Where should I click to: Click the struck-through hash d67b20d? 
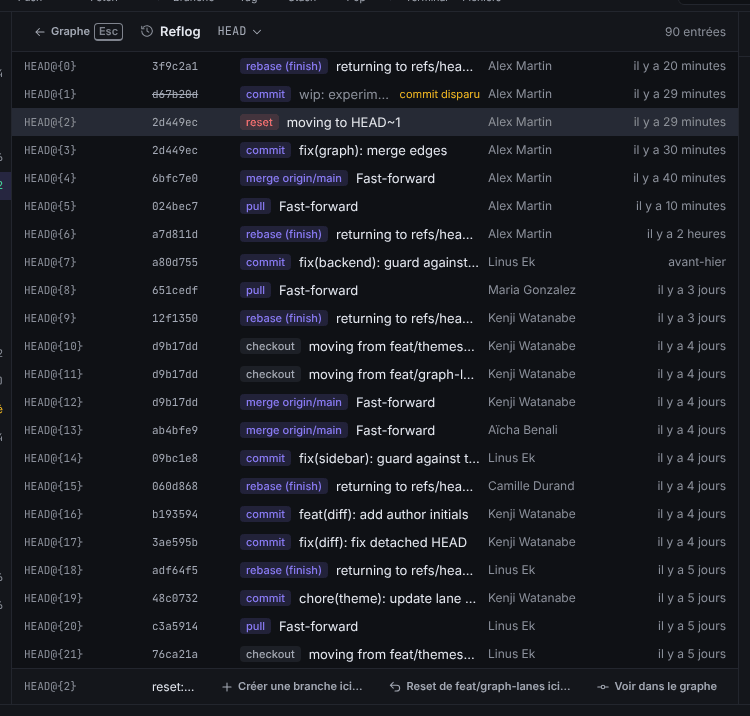click(x=175, y=94)
